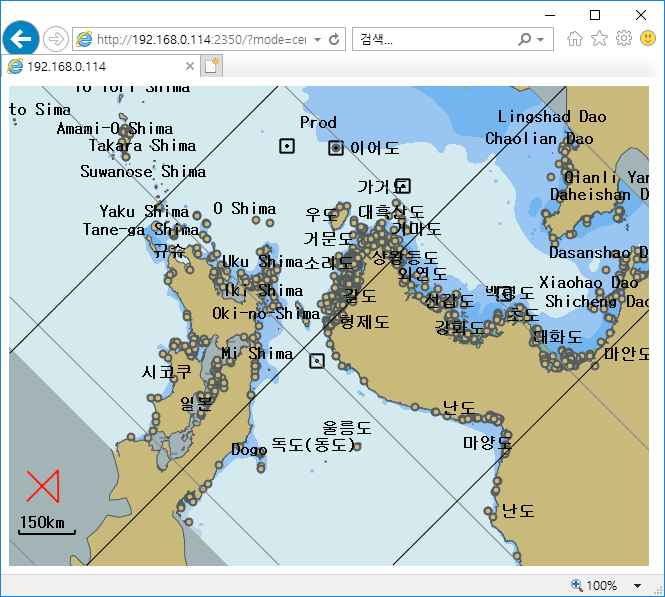Open the zoom level dropdown arrow
The height and width of the screenshot is (597, 665).
click(637, 585)
